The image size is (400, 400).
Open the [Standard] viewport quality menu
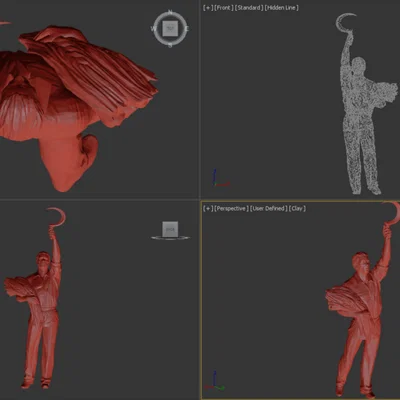coord(249,8)
